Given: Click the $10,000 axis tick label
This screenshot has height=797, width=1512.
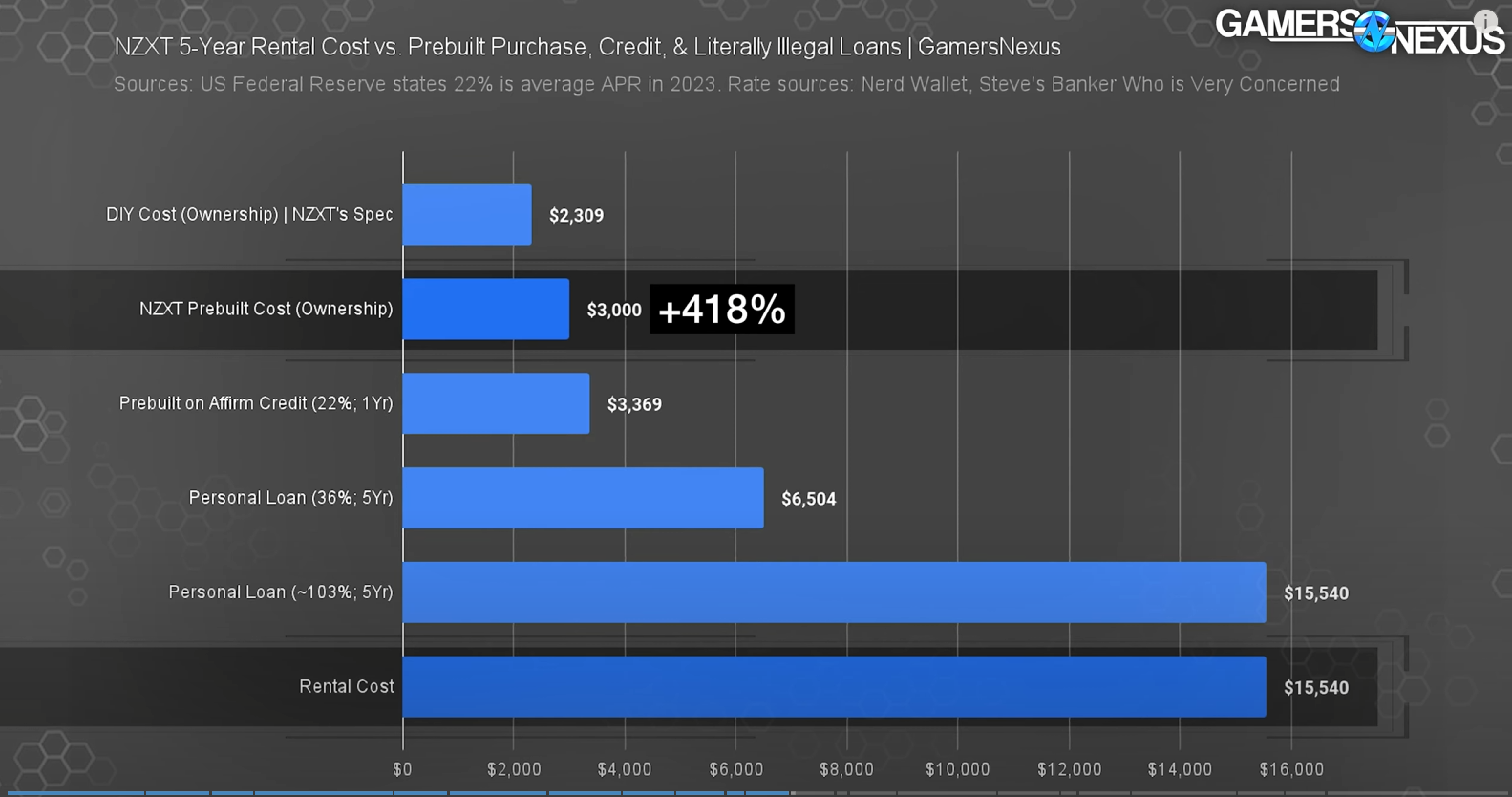Looking at the screenshot, I should (958, 769).
